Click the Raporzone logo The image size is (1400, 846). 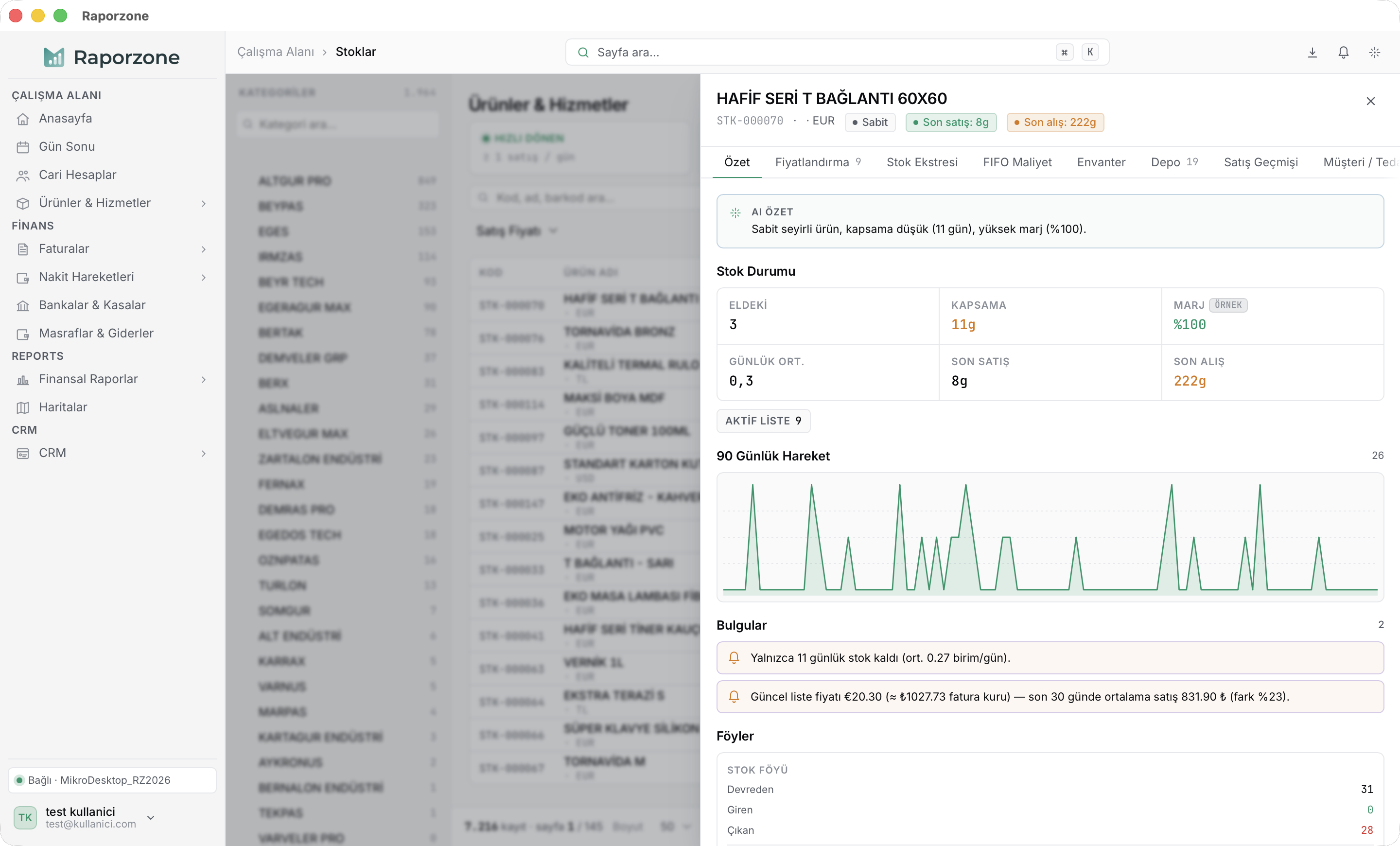tap(111, 57)
